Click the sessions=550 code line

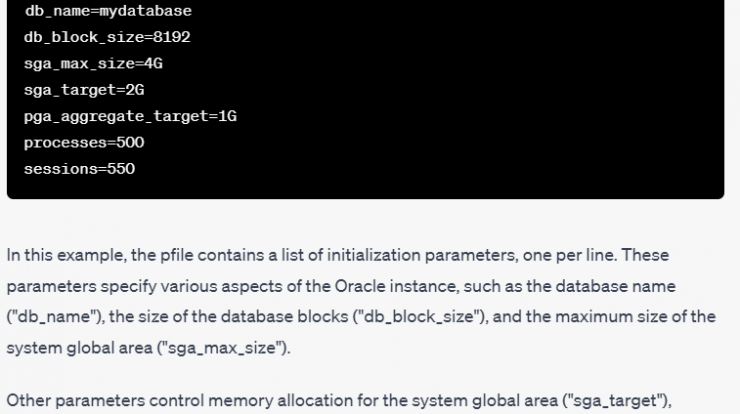pyautogui.click(x=79, y=169)
